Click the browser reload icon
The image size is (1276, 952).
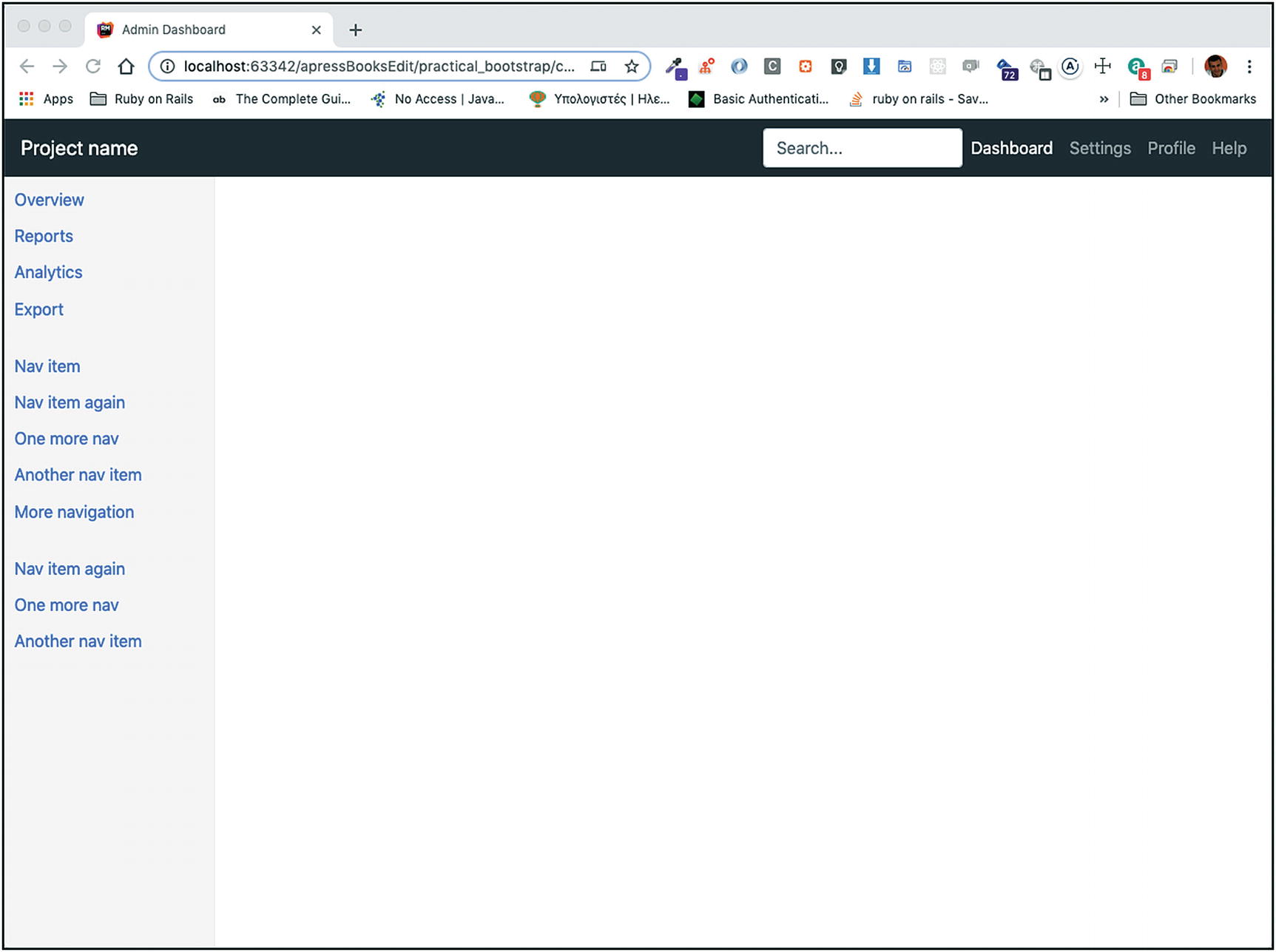tap(93, 67)
